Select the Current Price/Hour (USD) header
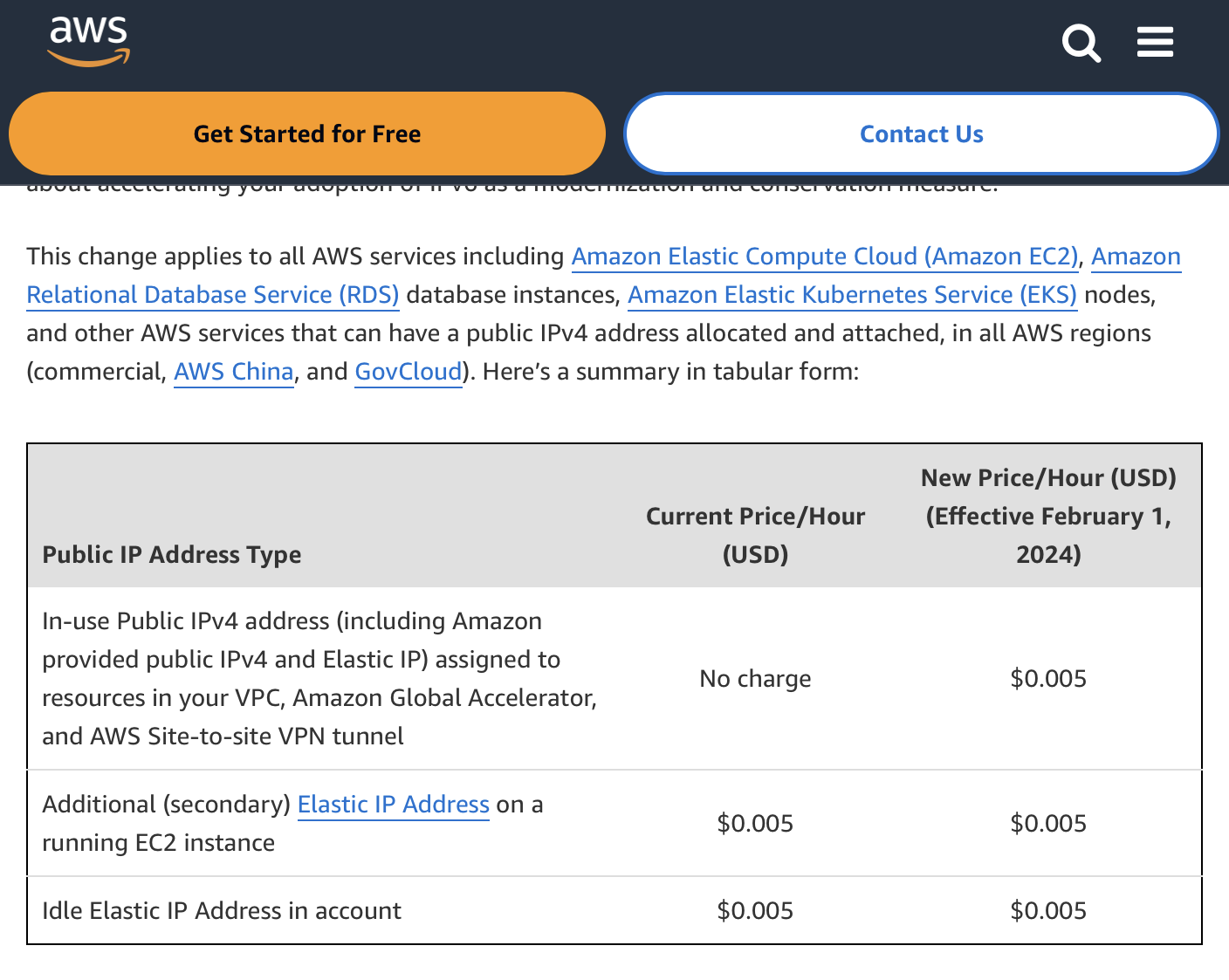Screen dimensions: 1229x980 [755, 535]
